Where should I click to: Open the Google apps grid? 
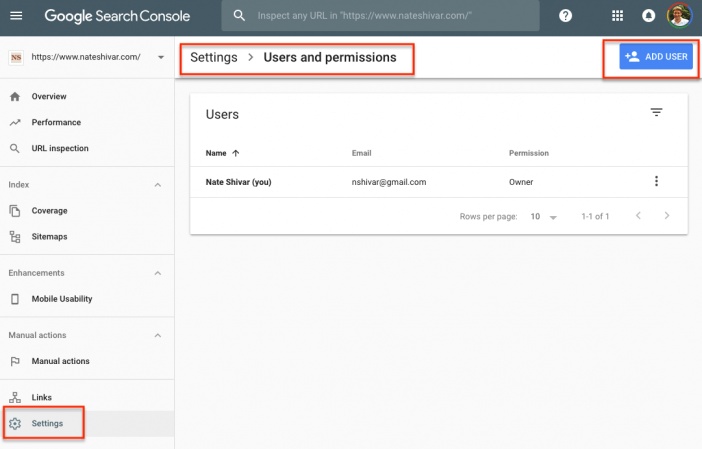(617, 16)
